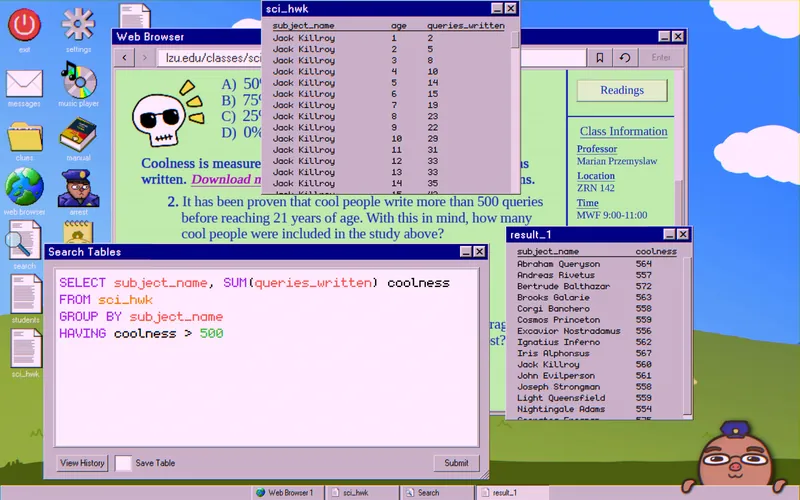The width and height of the screenshot is (800, 500).
Task: Click the sci_hwk row with age 14
Action: click(x=389, y=183)
